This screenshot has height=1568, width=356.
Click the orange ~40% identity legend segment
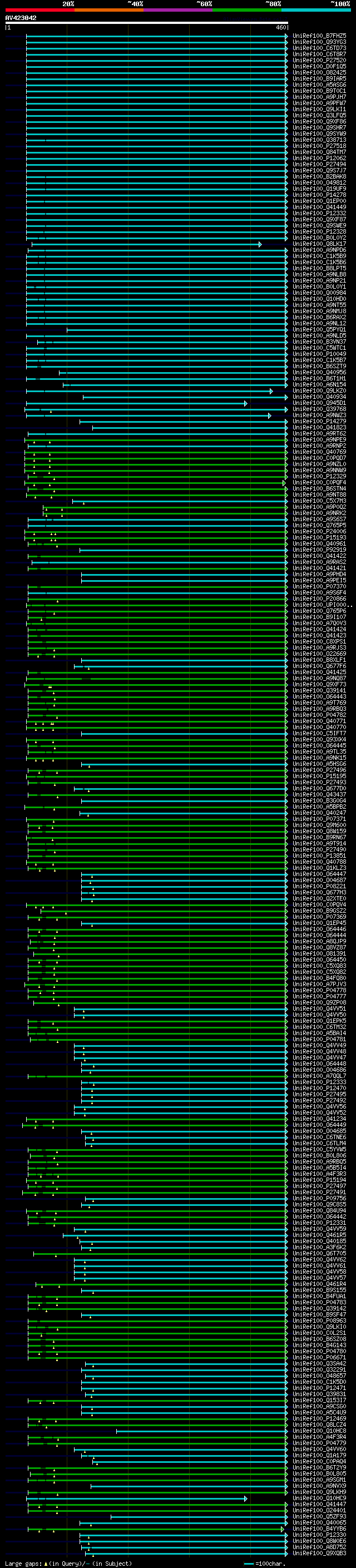(109, 10)
